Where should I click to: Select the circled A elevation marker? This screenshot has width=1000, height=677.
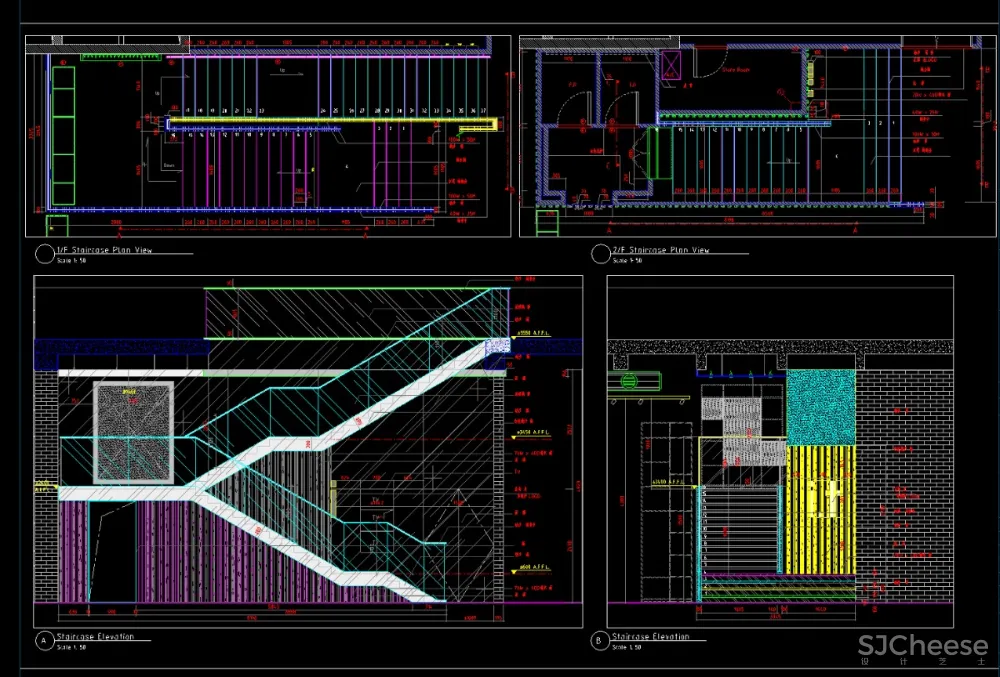pyautogui.click(x=43, y=640)
